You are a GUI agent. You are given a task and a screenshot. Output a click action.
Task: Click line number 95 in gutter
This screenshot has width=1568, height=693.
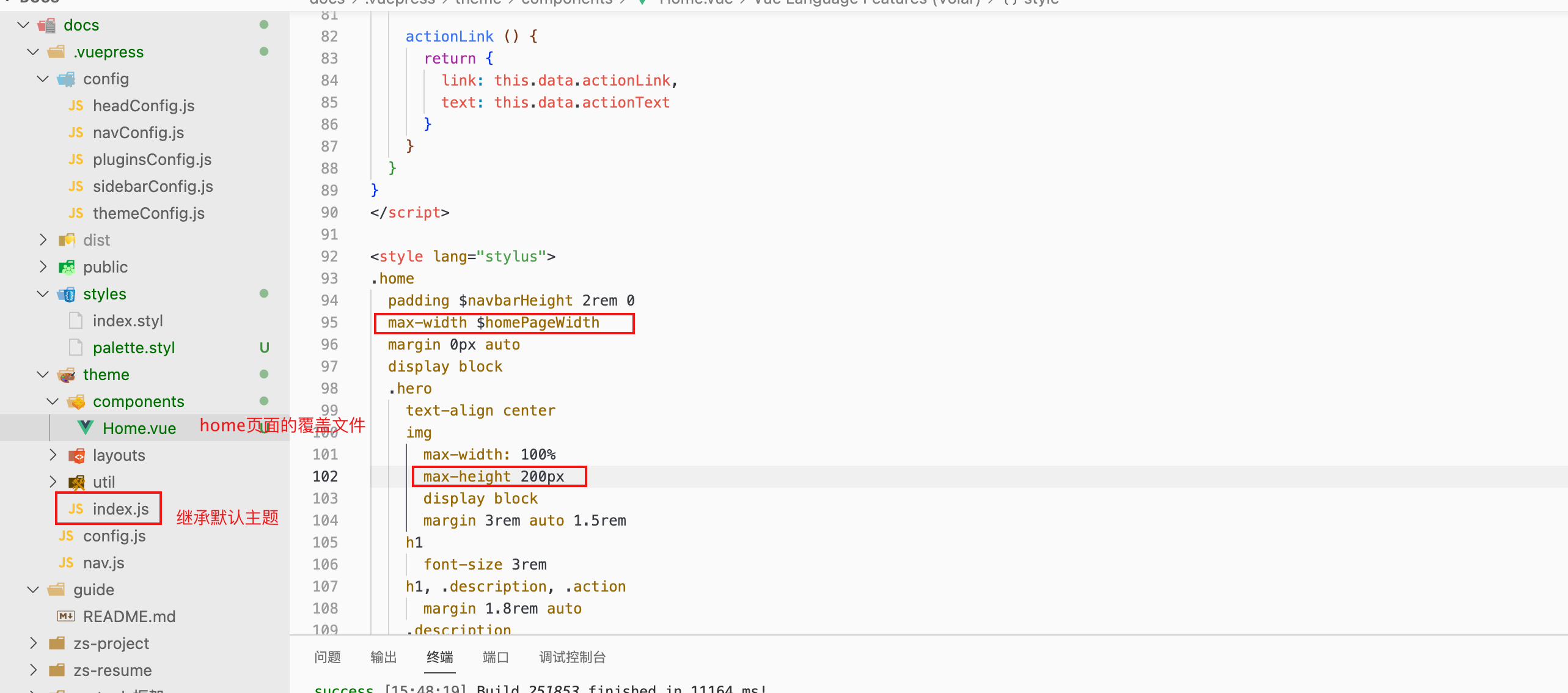[329, 323]
